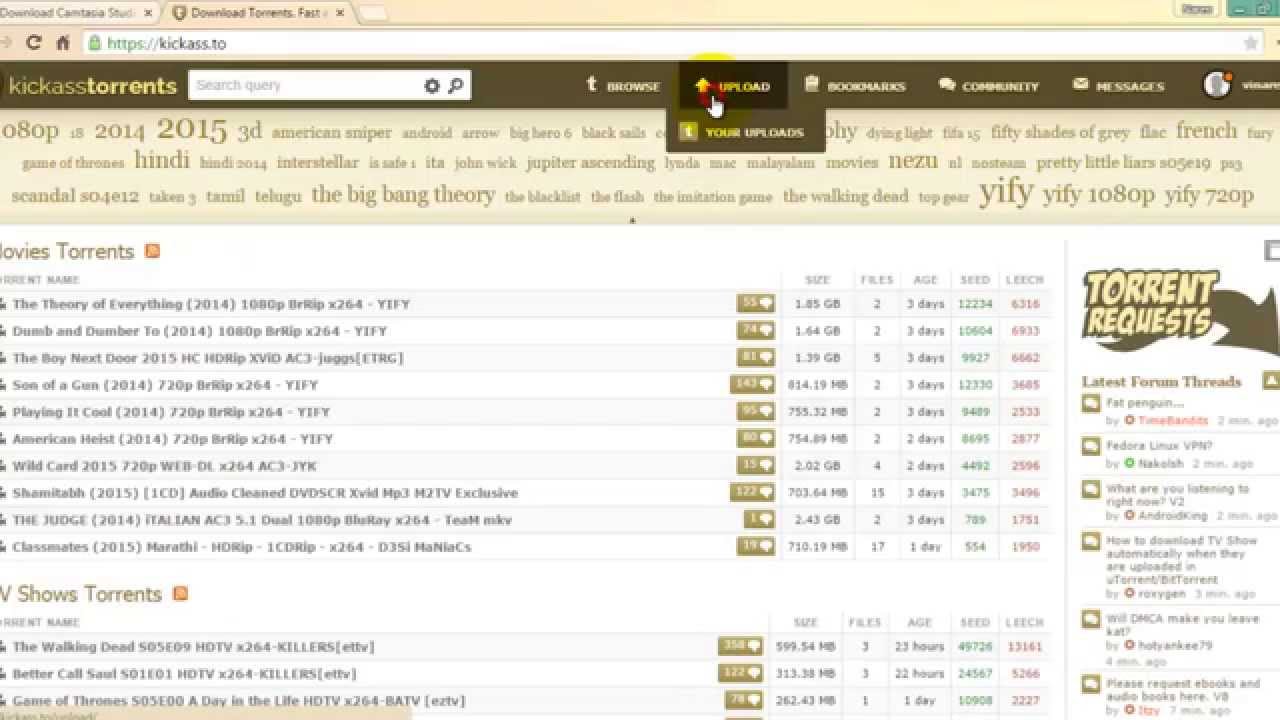
Task: Click in the Search query field
Action: [305, 85]
